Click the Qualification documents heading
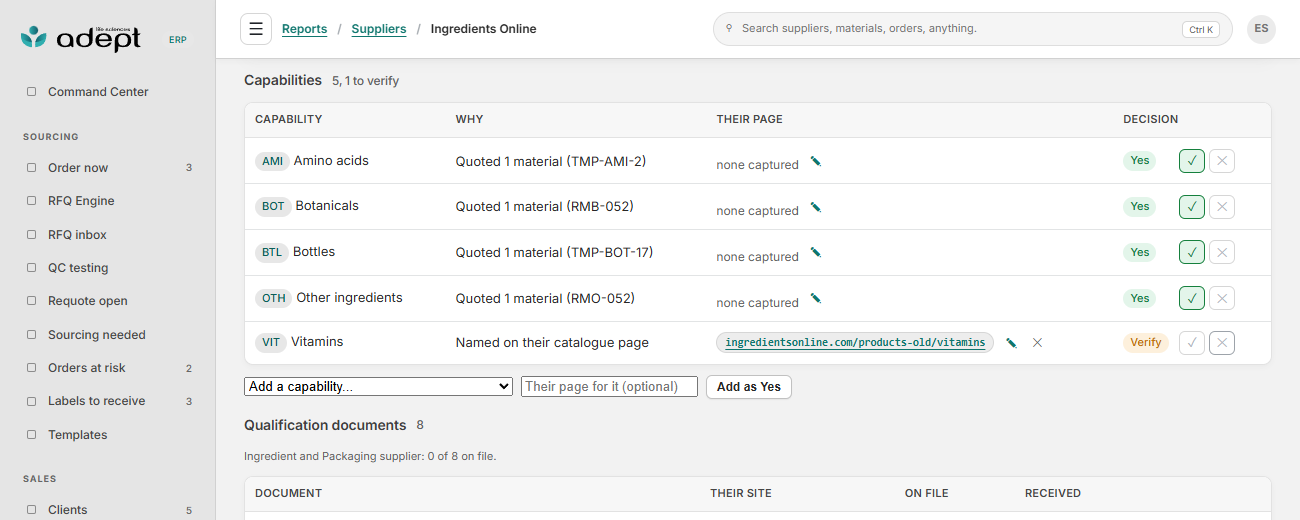 325,425
